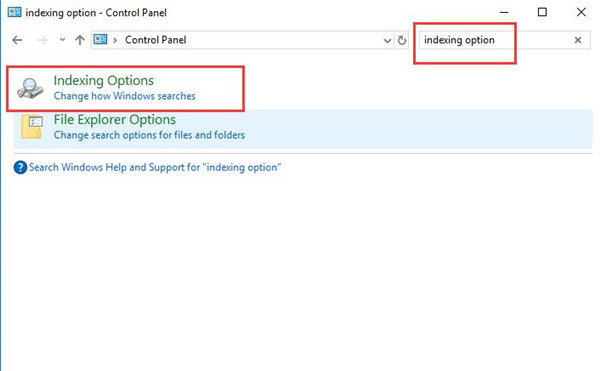Click the File Explorer Options folder icon
Image resolution: width=600 pixels, height=371 pixels.
tap(32, 127)
